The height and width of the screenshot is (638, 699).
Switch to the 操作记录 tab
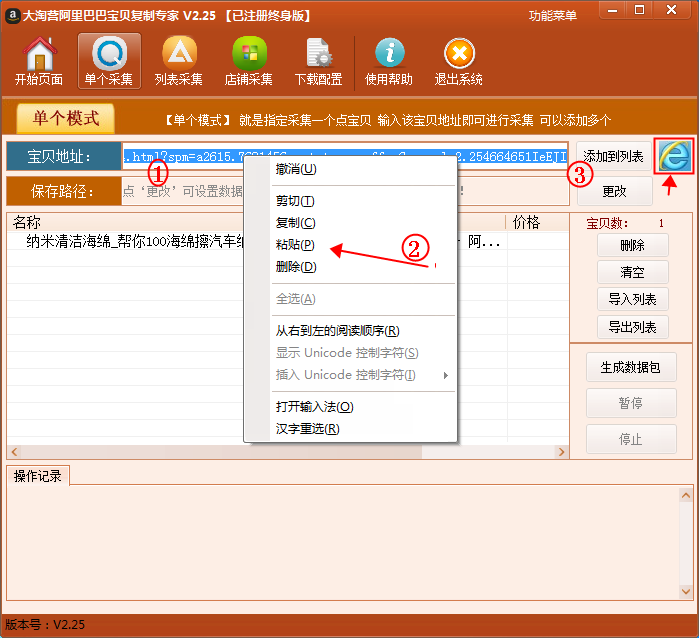(38, 476)
